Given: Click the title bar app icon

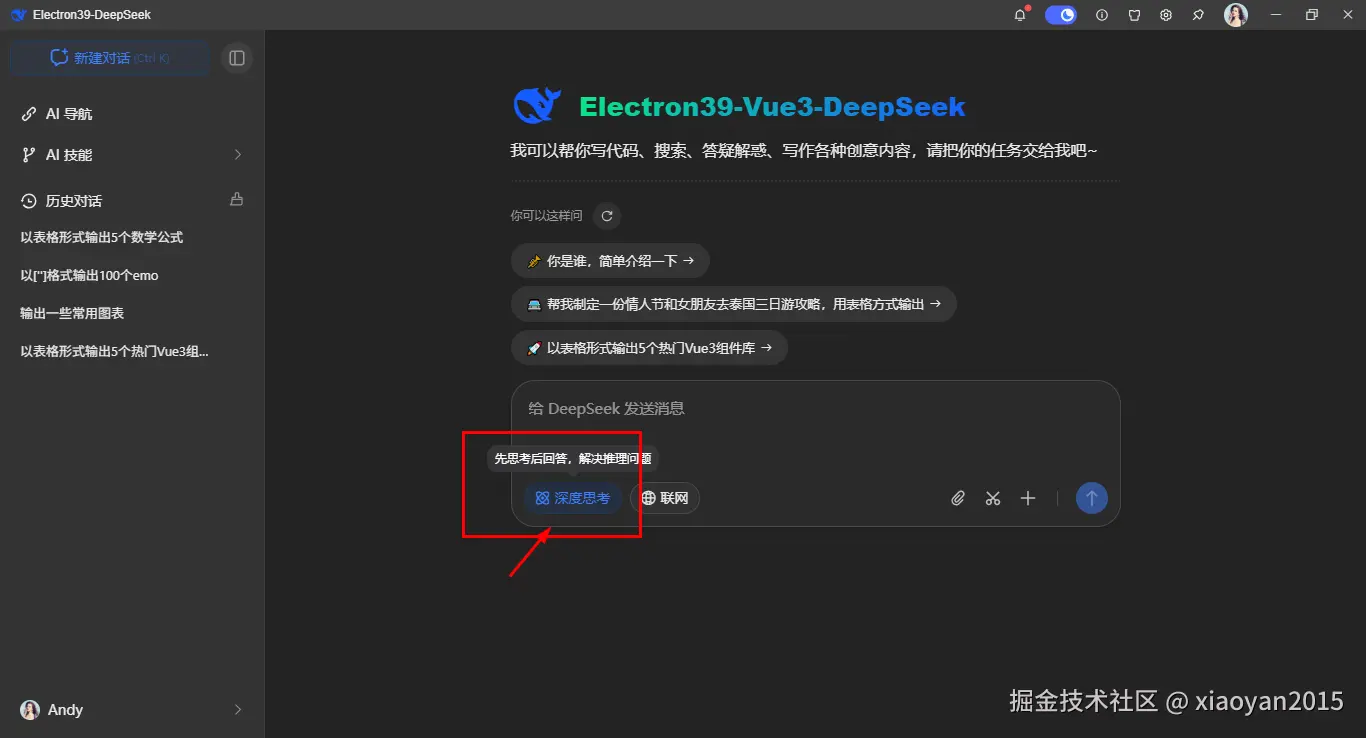Looking at the screenshot, I should point(18,15).
